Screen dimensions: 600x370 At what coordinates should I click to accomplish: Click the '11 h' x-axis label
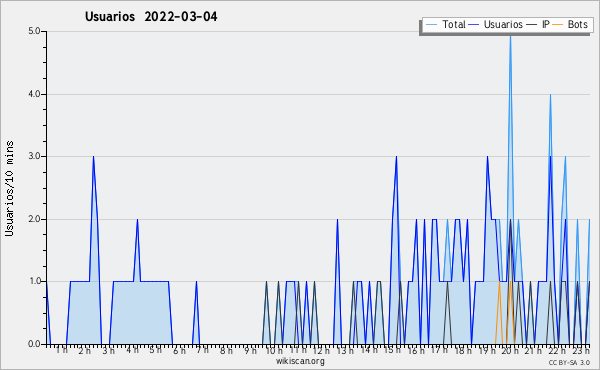(298, 350)
